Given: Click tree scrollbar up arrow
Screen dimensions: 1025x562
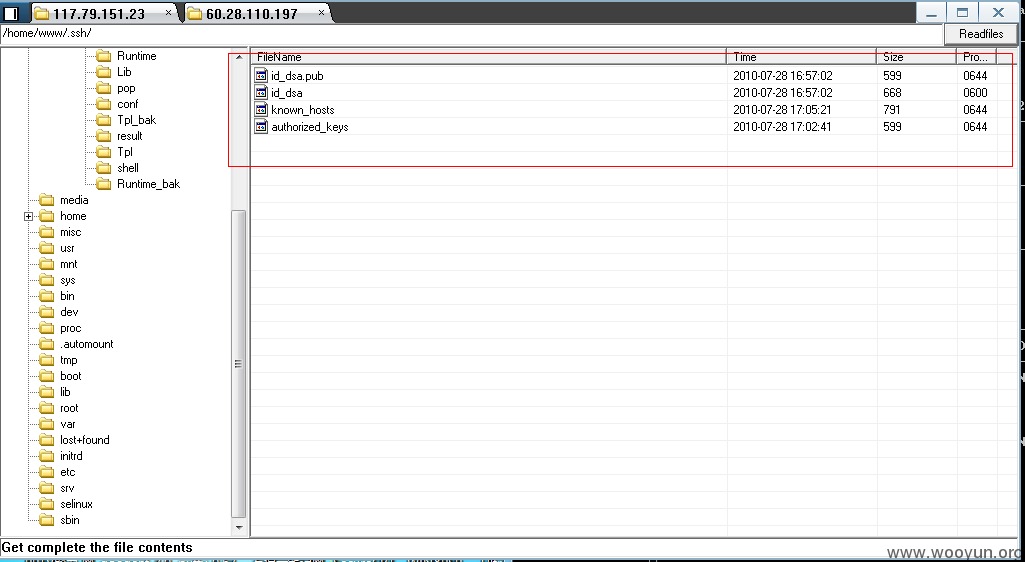Looking at the screenshot, I should (239, 58).
